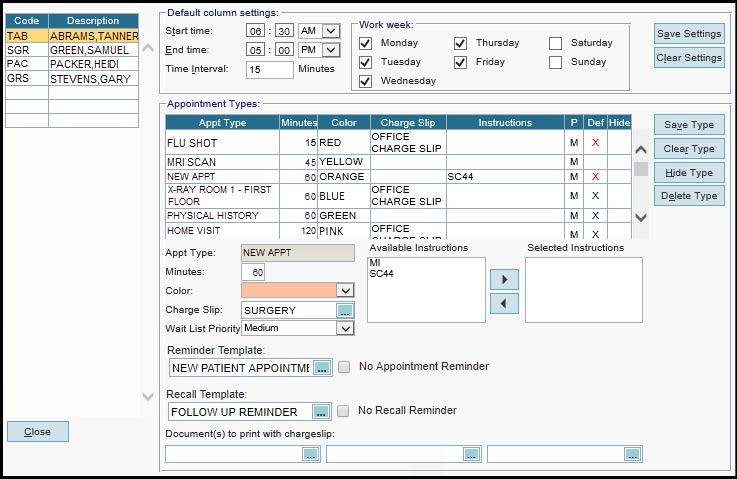
Task: Click left arrow to remove selected instruction
Action: [x=504, y=303]
